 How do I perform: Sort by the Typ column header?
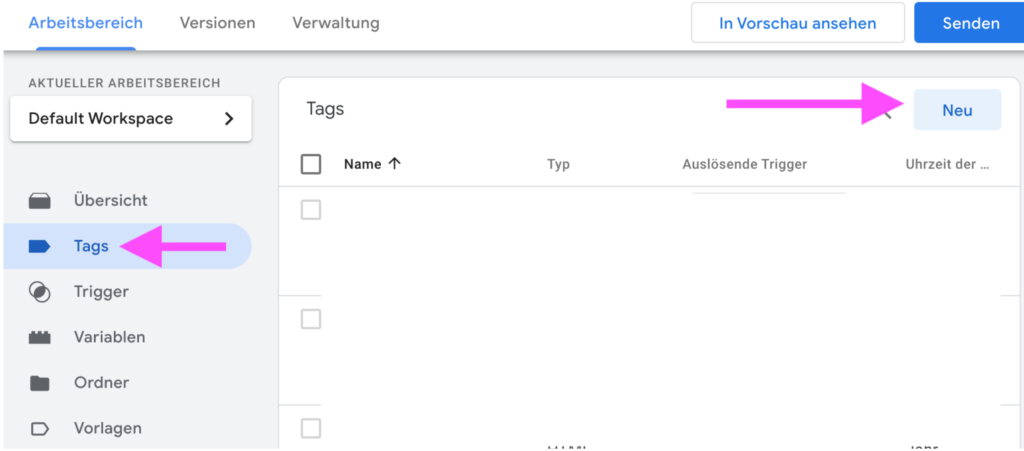[x=558, y=164]
